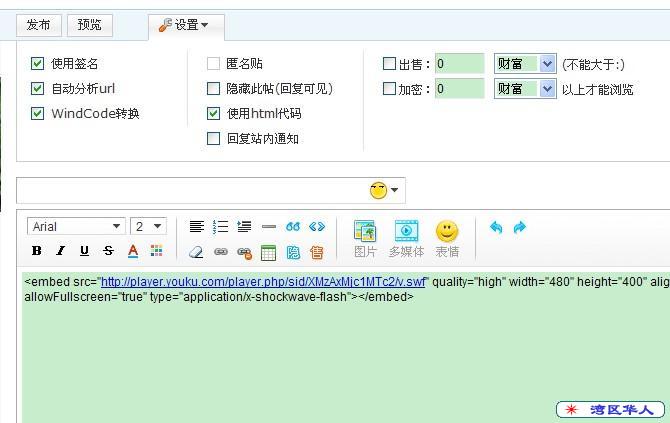The width and height of the screenshot is (670, 423).
Task: Remove link with broken-chain icon
Action: [x=244, y=253]
